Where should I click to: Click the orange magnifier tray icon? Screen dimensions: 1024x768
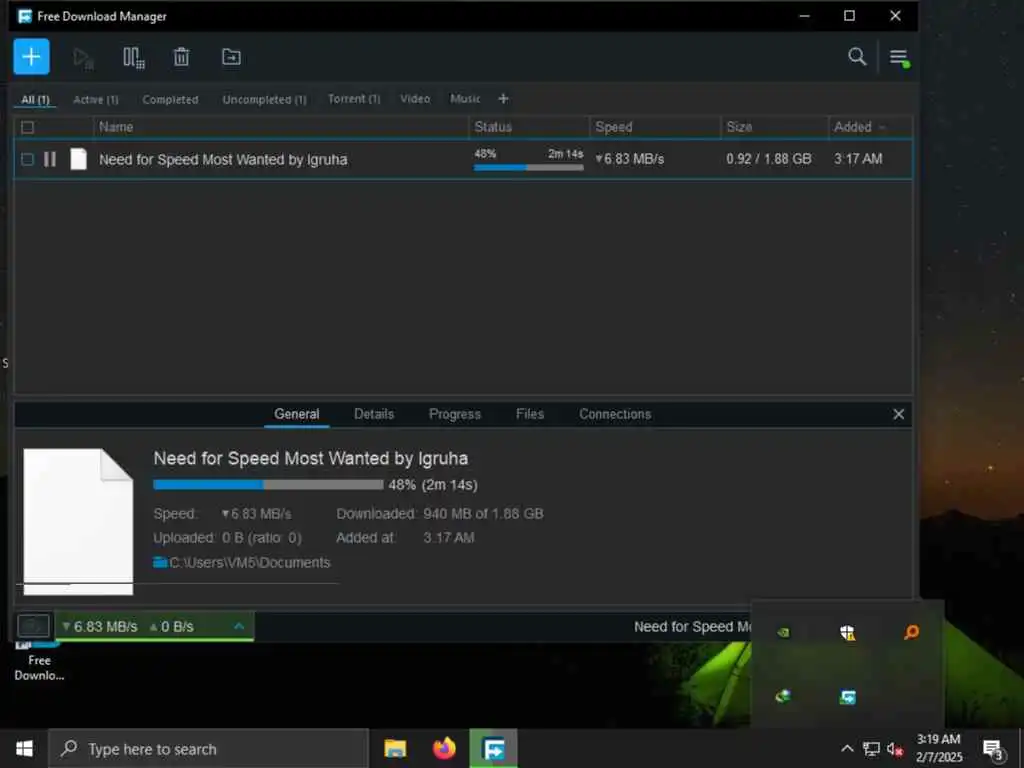pos(911,632)
